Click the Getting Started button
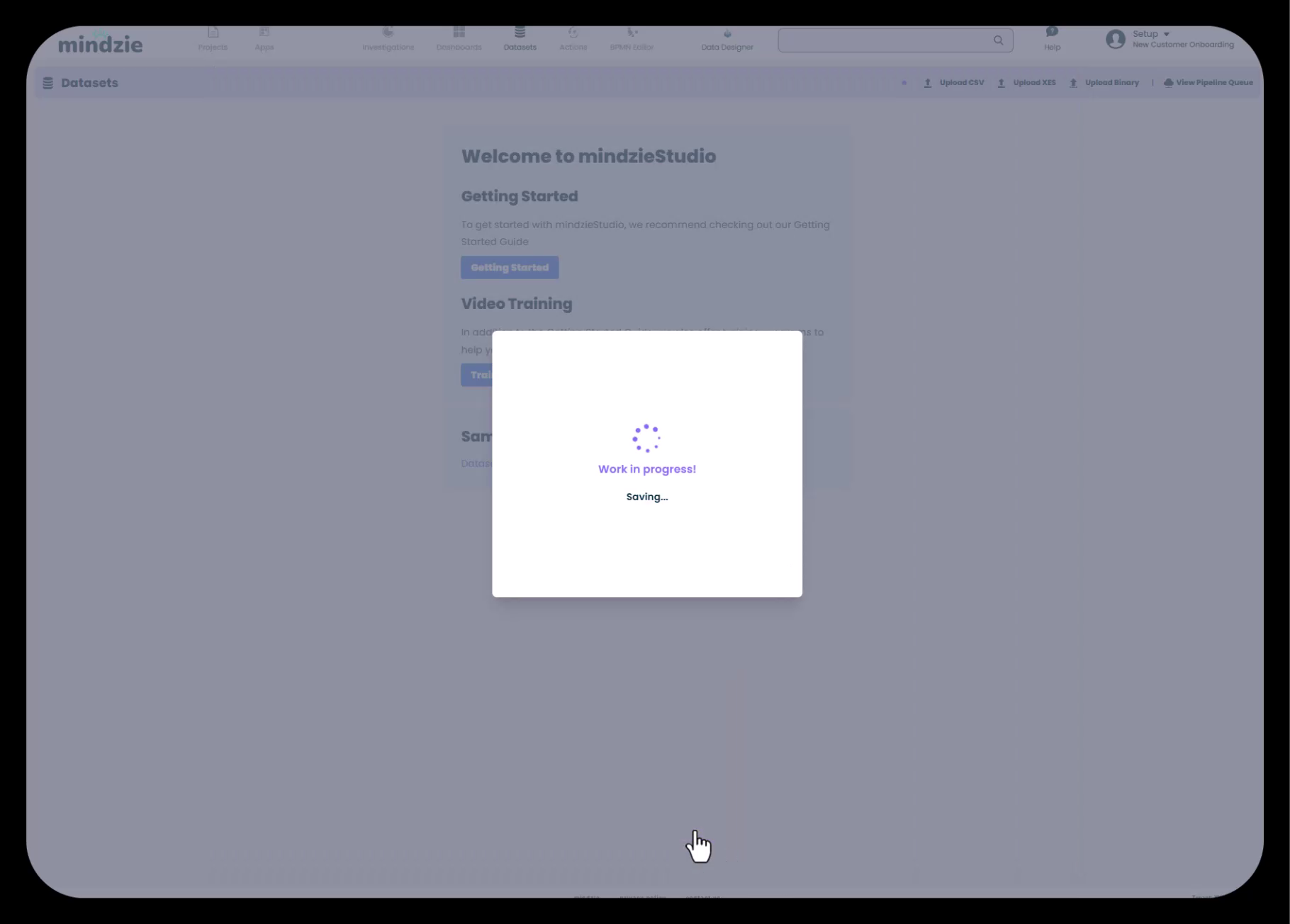1290x924 pixels. (x=510, y=267)
